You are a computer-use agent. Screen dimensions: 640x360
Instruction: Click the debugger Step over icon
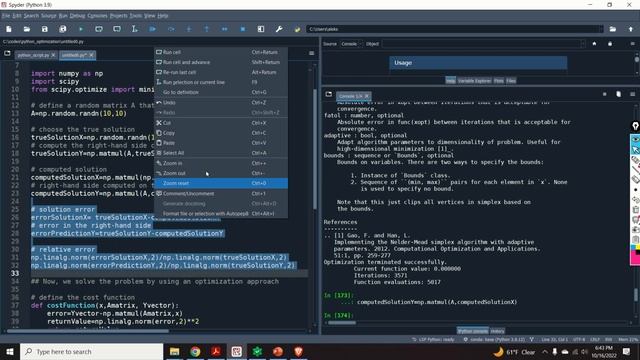click(x=171, y=29)
